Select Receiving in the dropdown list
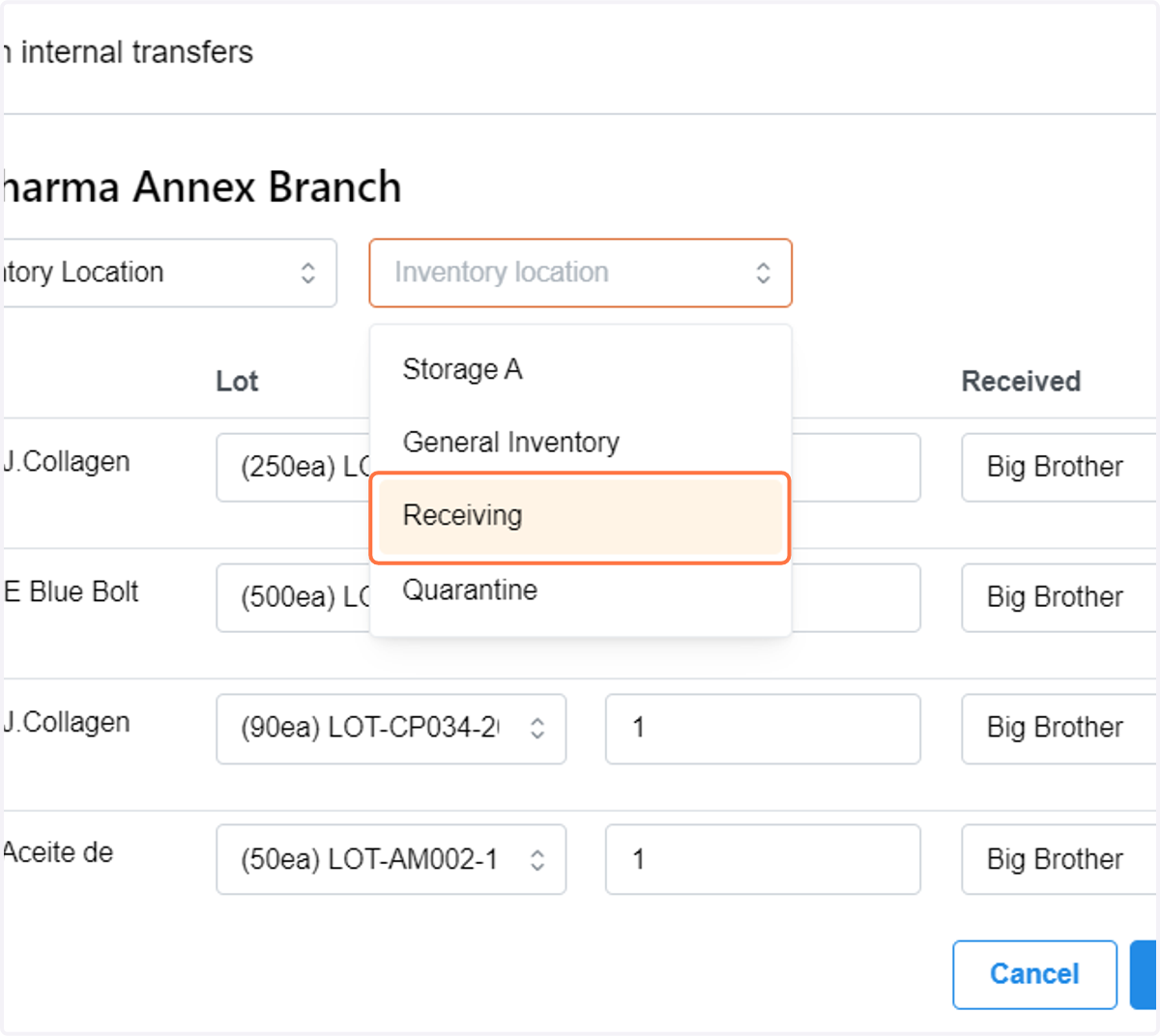This screenshot has height=1036, width=1160. (580, 517)
